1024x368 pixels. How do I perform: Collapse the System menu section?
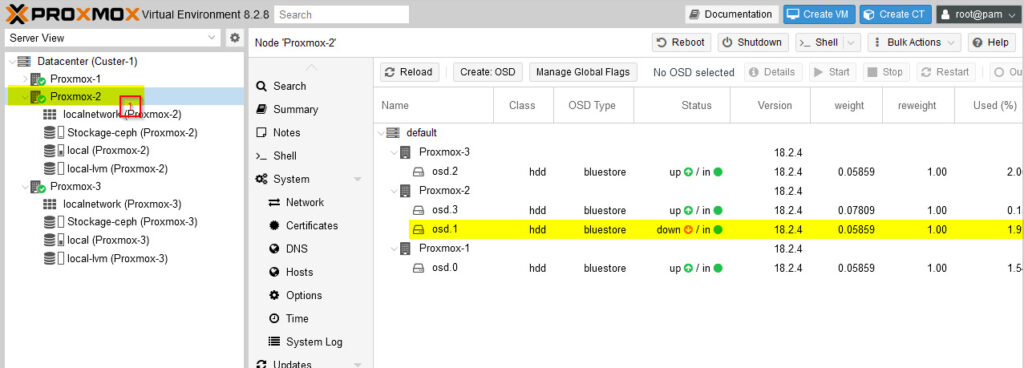(357, 179)
